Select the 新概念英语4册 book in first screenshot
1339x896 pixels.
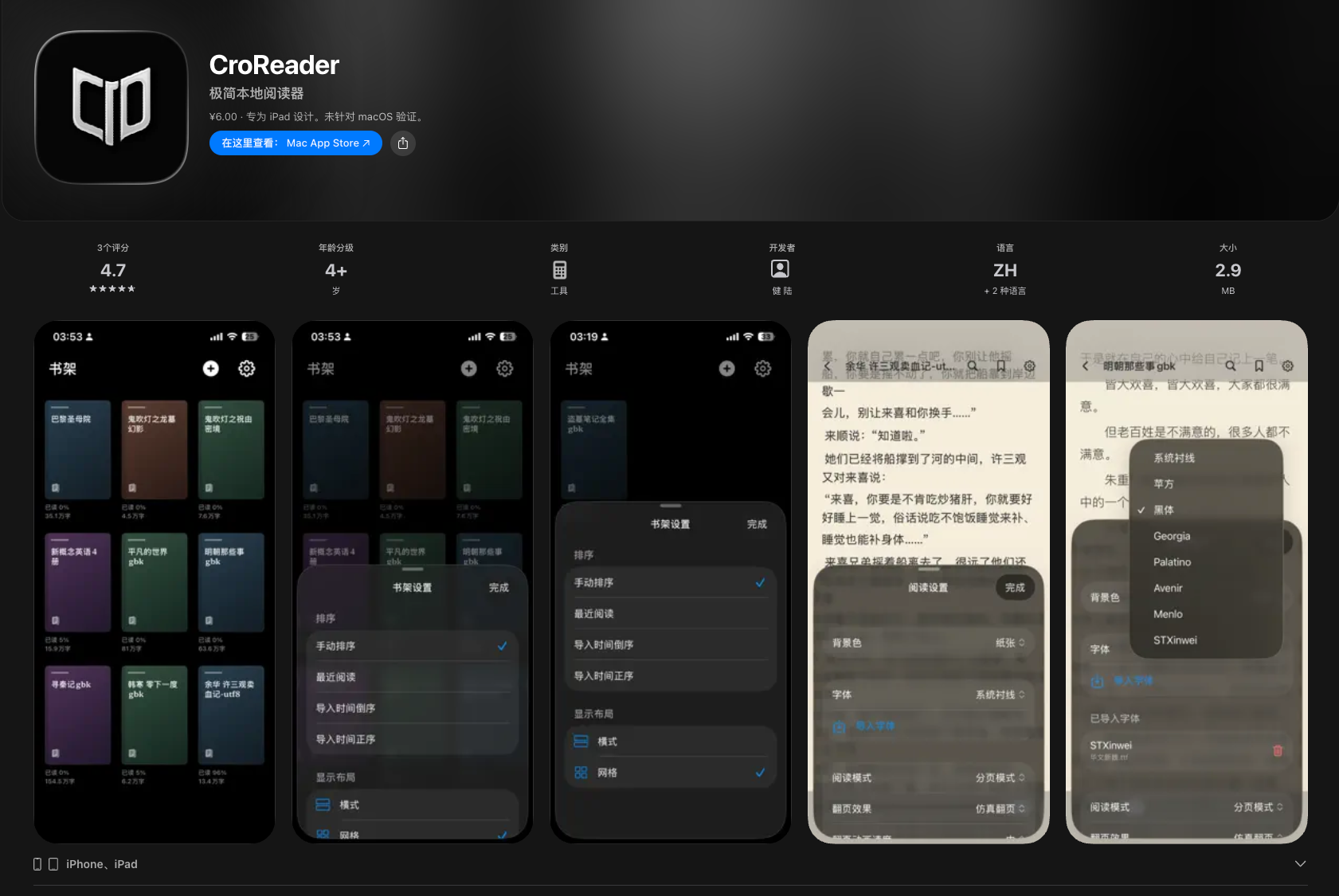(77, 582)
